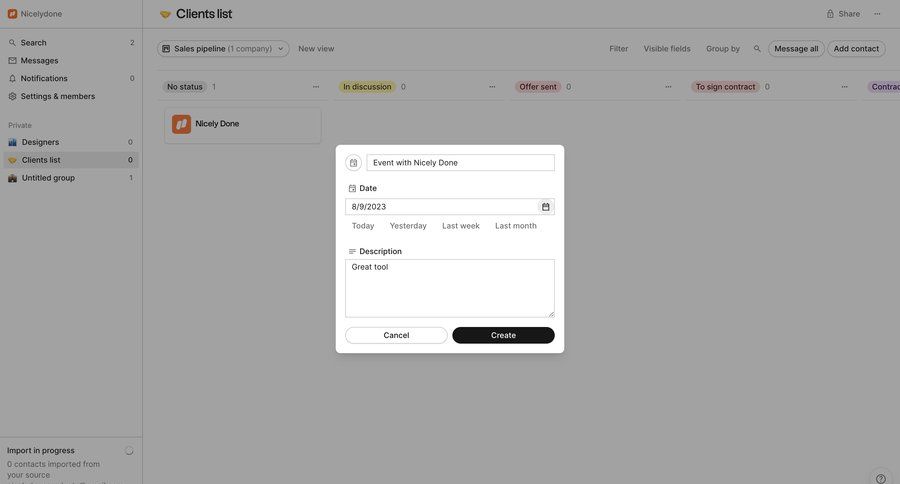The height and width of the screenshot is (484, 900).
Task: Click the help question mark icon
Action: click(x=881, y=478)
